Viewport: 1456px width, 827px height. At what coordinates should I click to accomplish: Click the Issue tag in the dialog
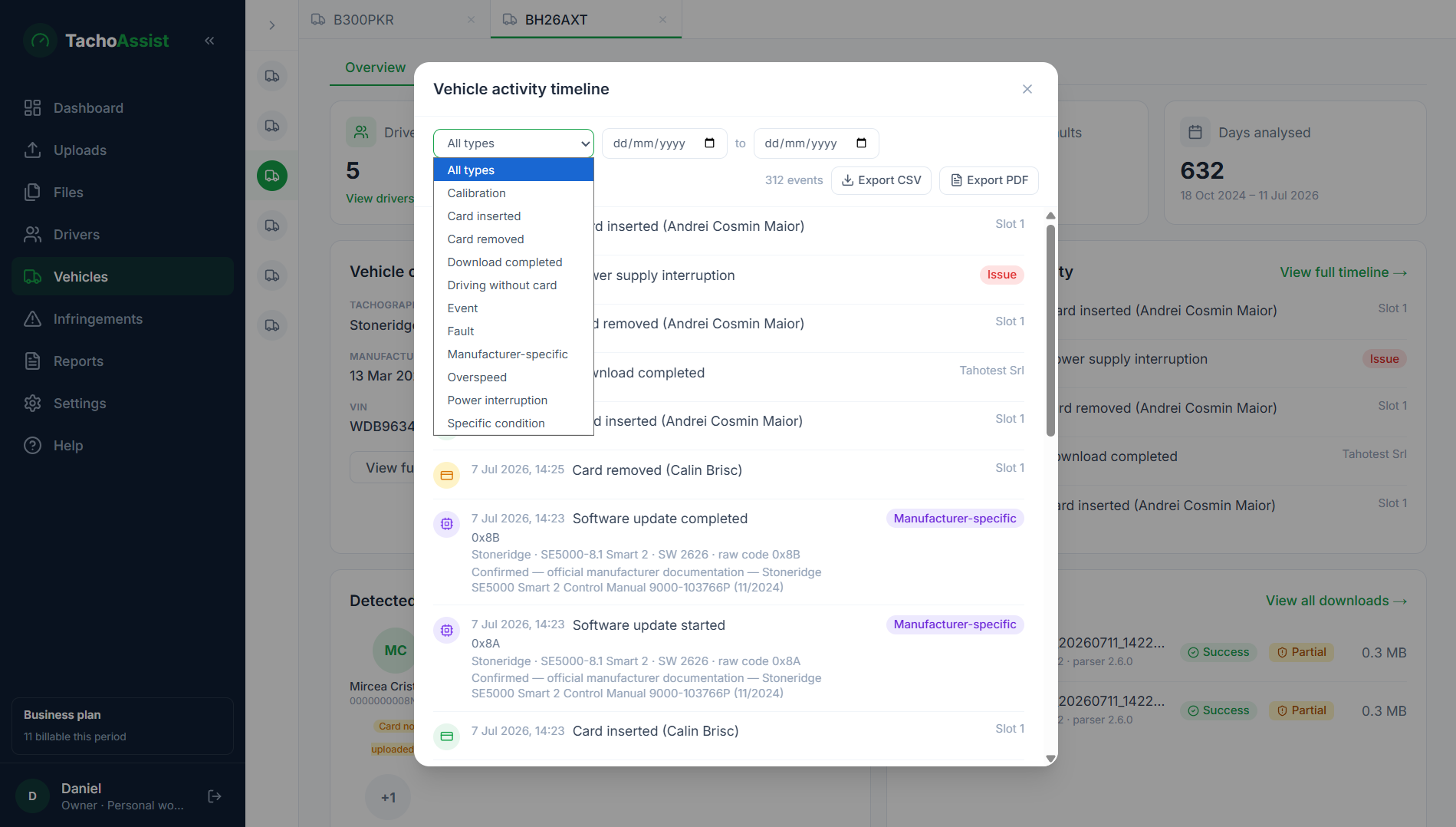(x=1001, y=275)
